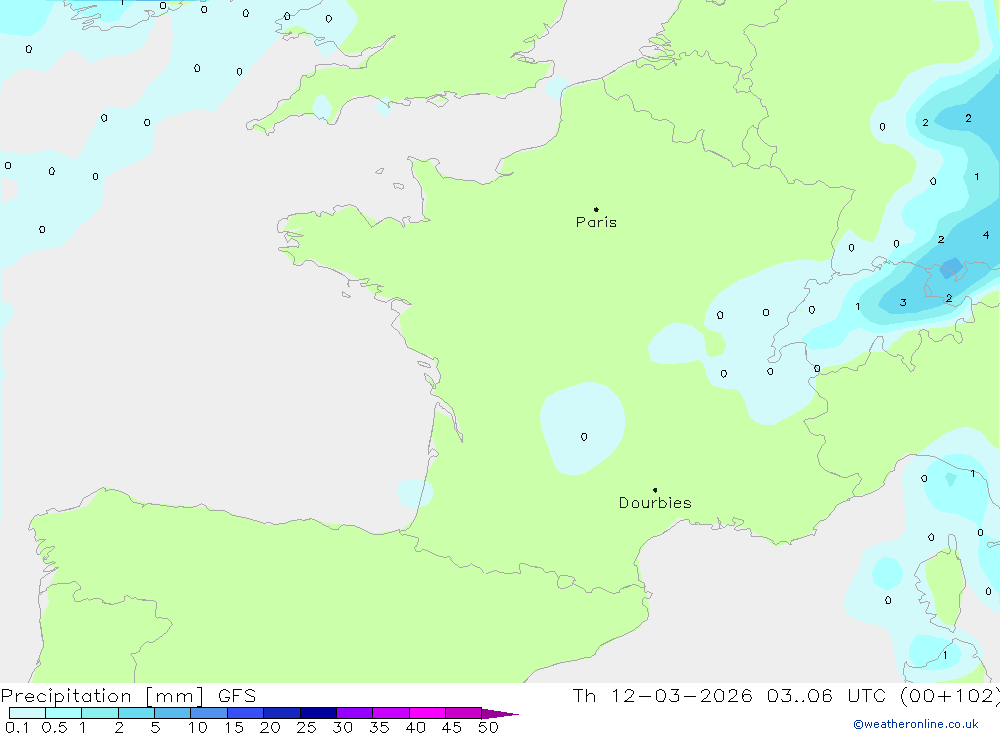Click the 'GFS' model label
This screenshot has height=733, width=1000.
click(237, 696)
